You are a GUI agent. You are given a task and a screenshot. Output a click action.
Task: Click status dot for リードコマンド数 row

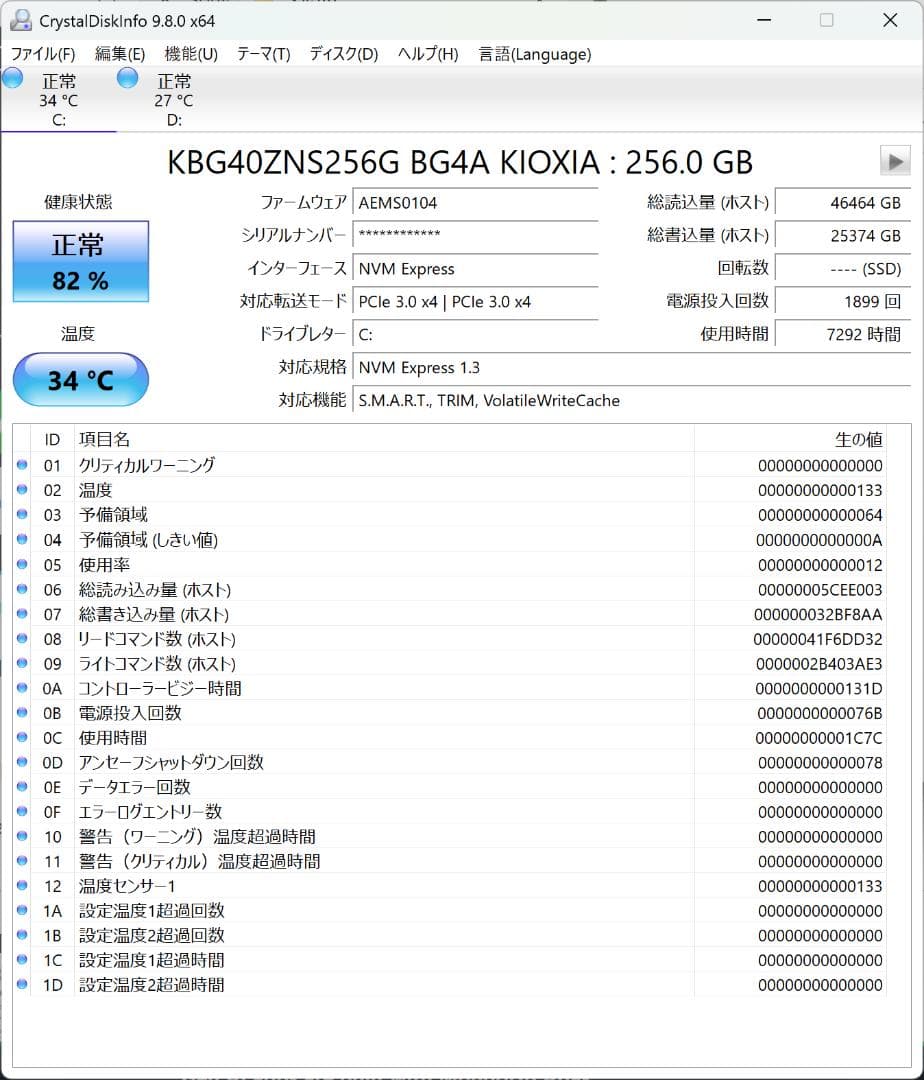(22, 638)
